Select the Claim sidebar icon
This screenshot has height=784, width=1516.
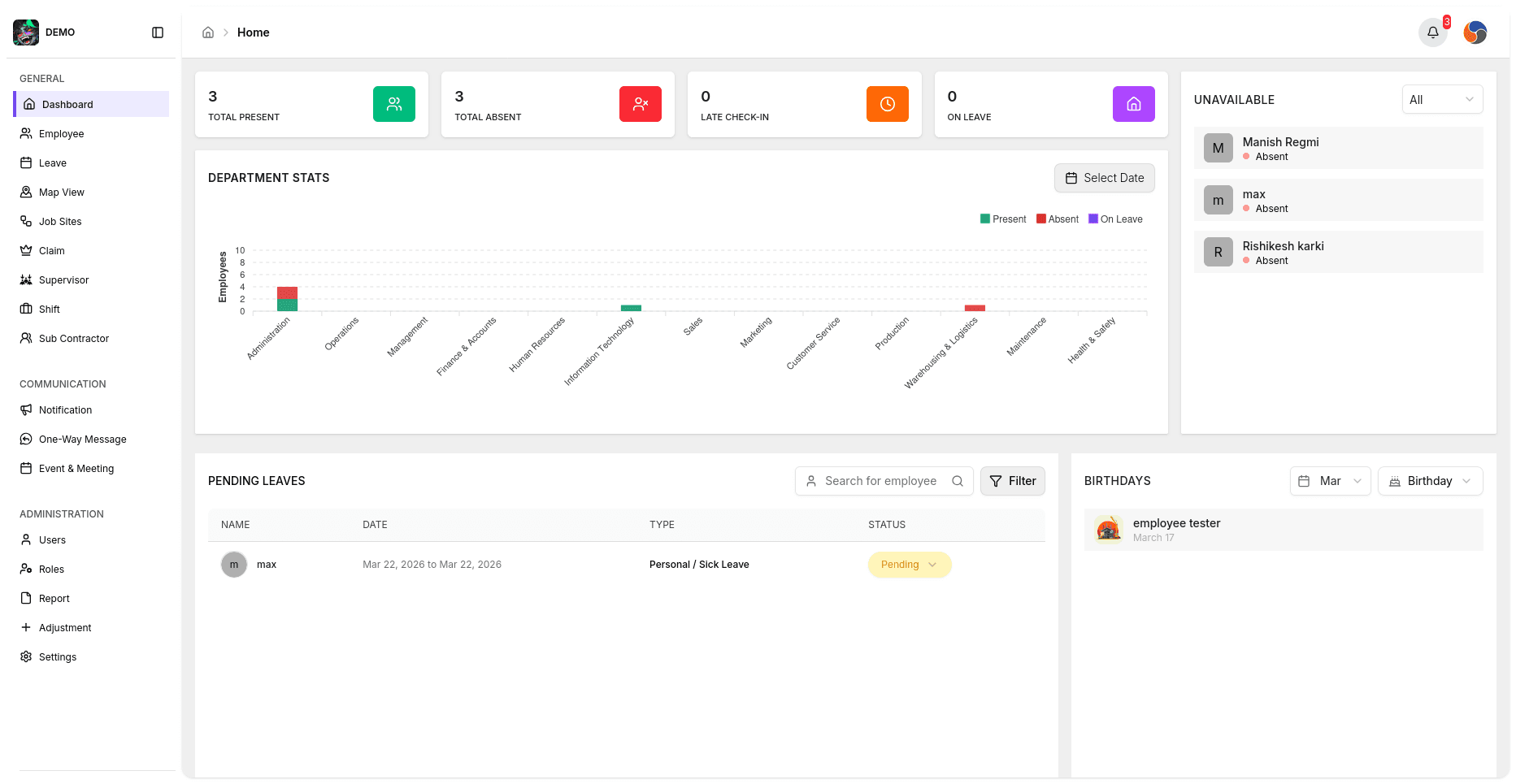tap(26, 250)
